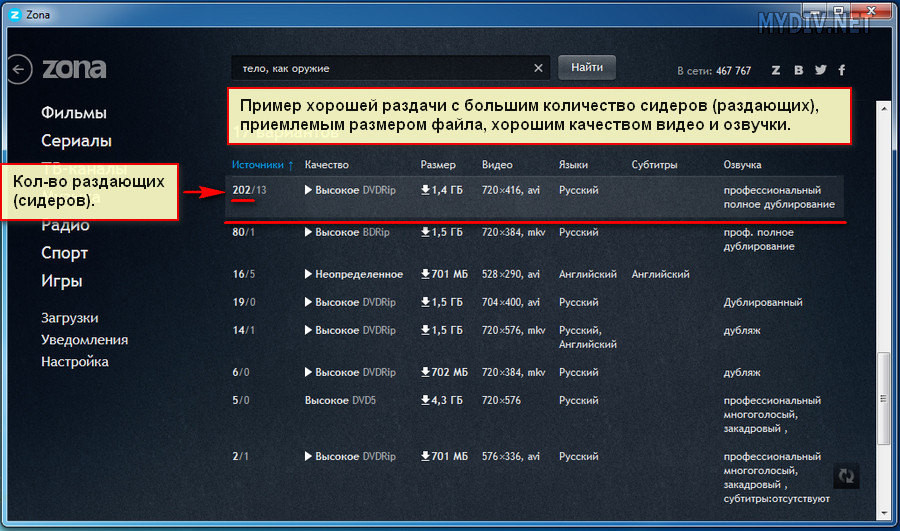This screenshot has height=531, width=900.
Task: Download the 1,5 ГБ 704×400 file
Action: [x=441, y=303]
